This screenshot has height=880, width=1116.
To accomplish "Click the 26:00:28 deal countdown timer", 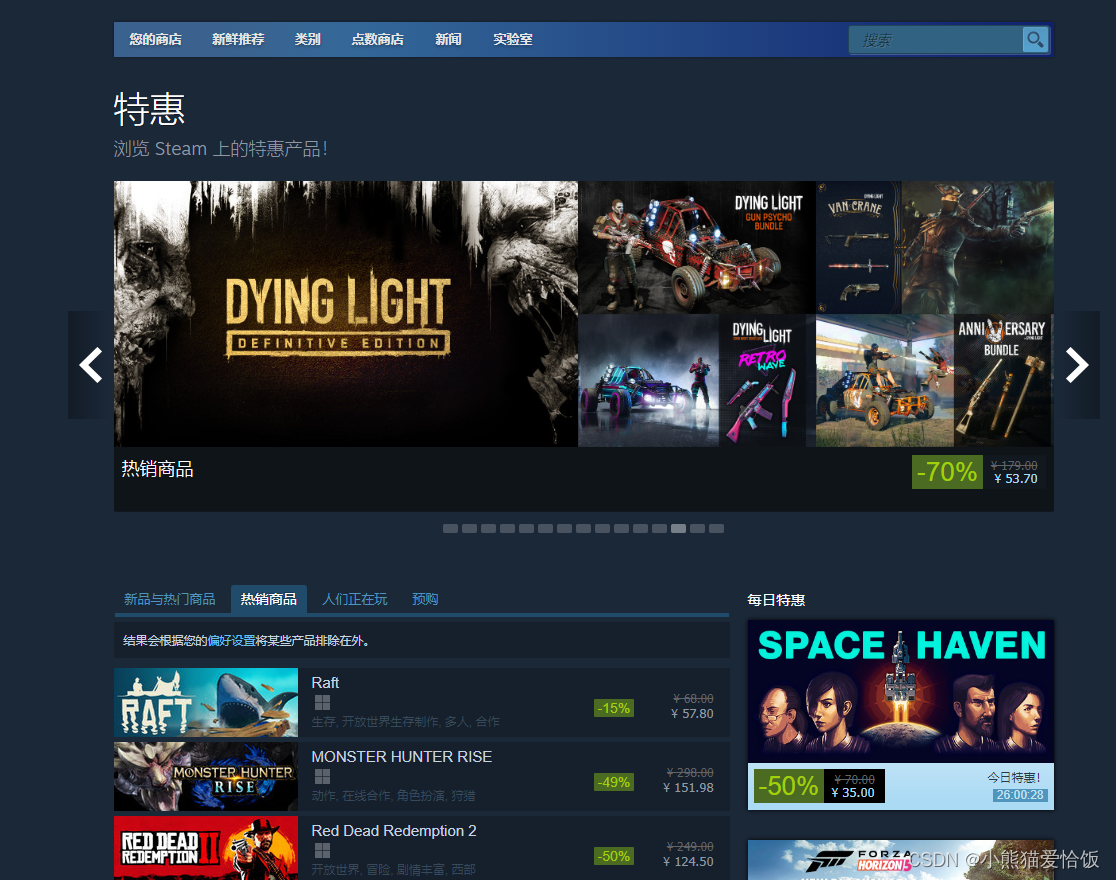I will tap(1020, 795).
